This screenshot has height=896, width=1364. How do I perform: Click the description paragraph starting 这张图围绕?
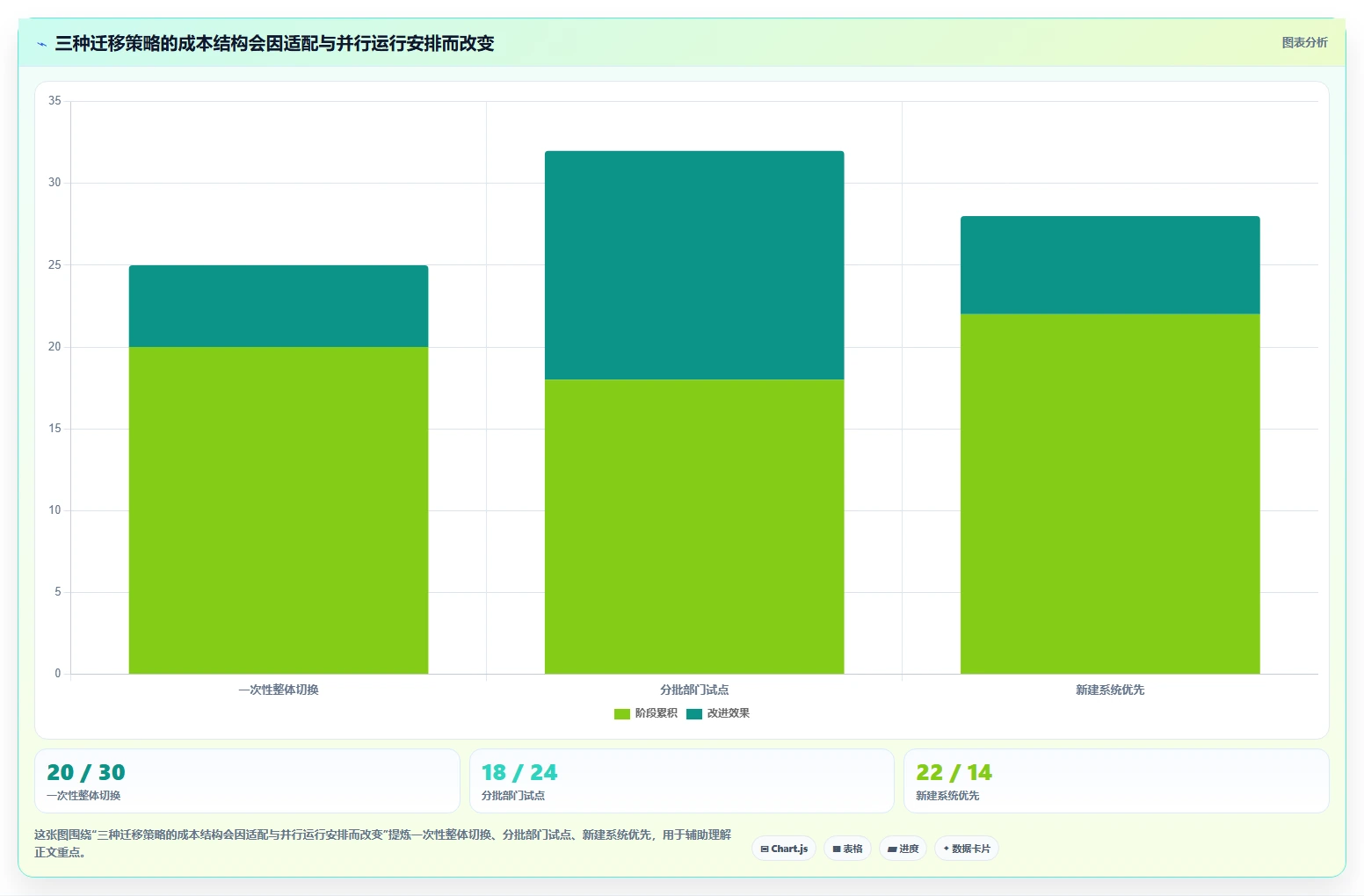(383, 843)
